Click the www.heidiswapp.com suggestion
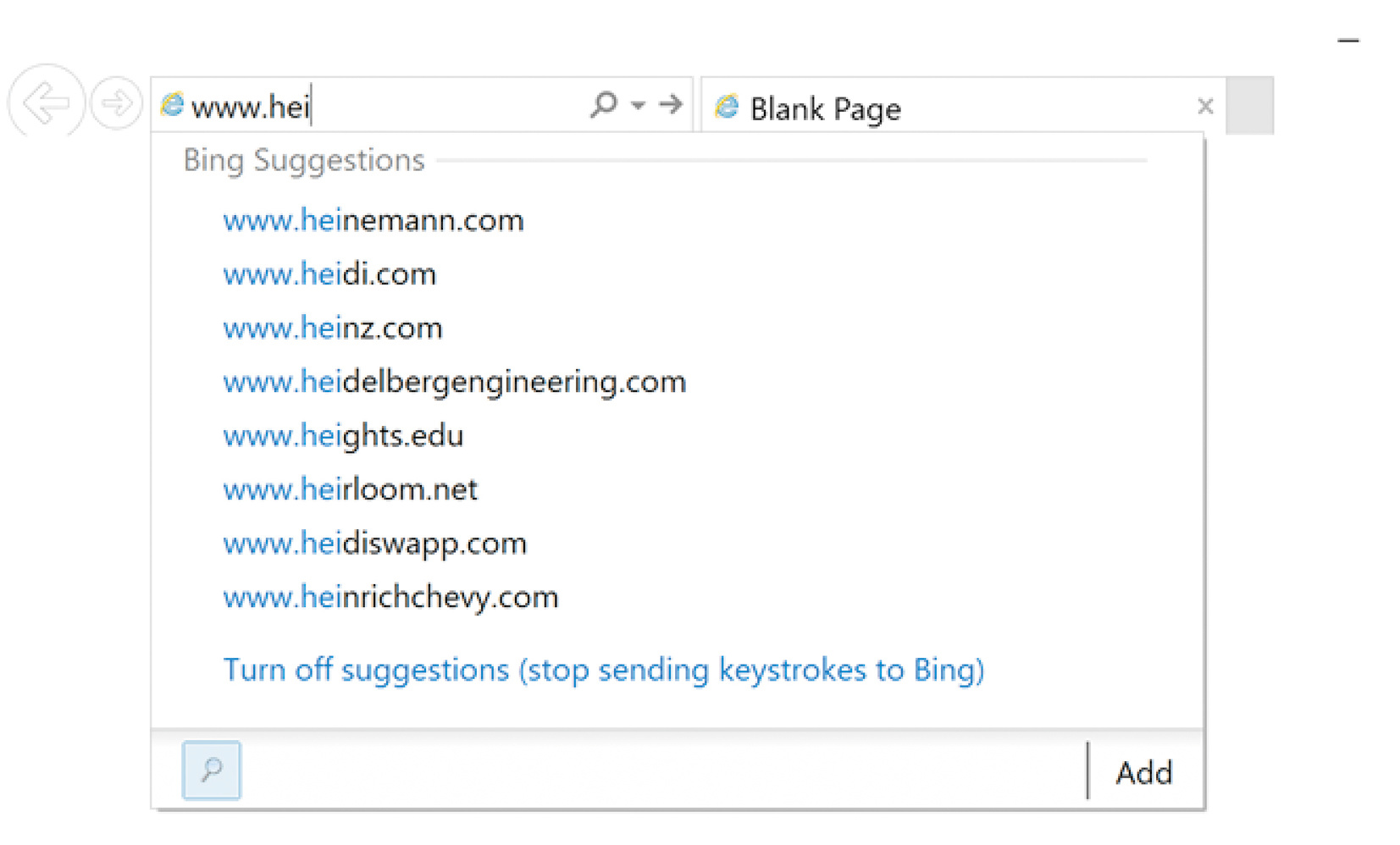The height and width of the screenshot is (845, 1400). point(374,544)
